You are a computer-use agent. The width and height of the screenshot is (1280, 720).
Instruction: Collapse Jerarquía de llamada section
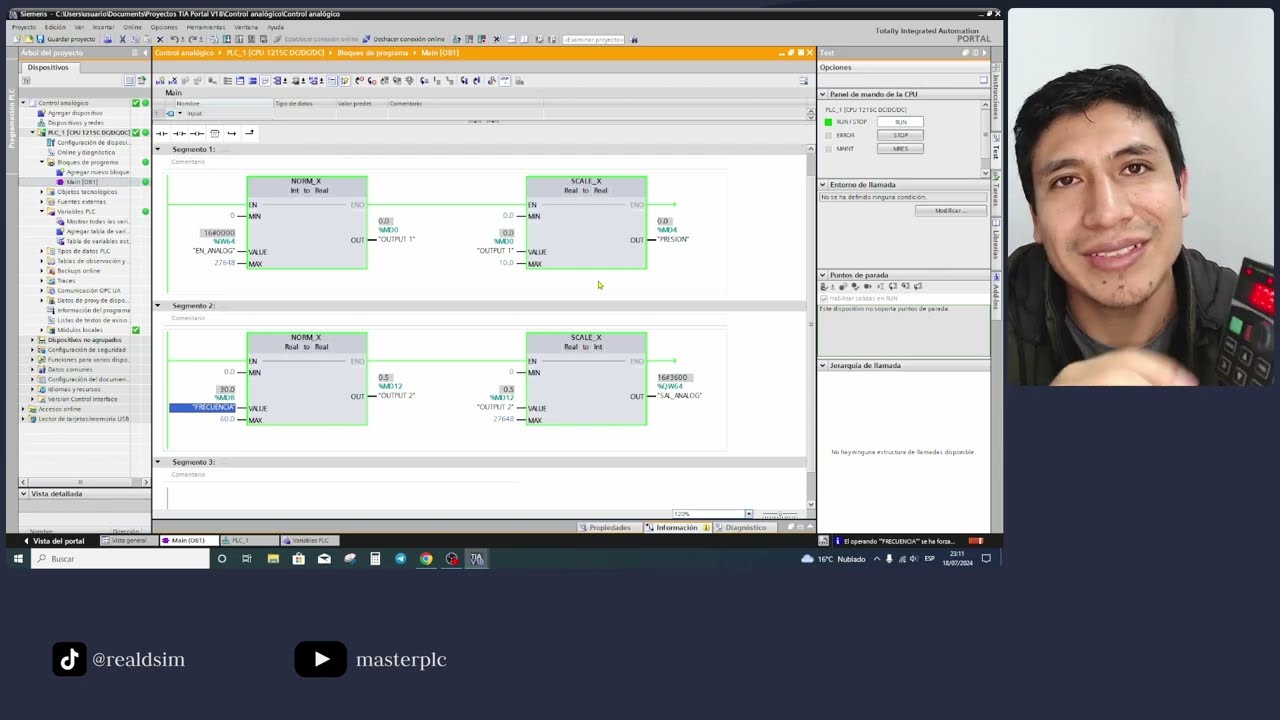coord(823,365)
